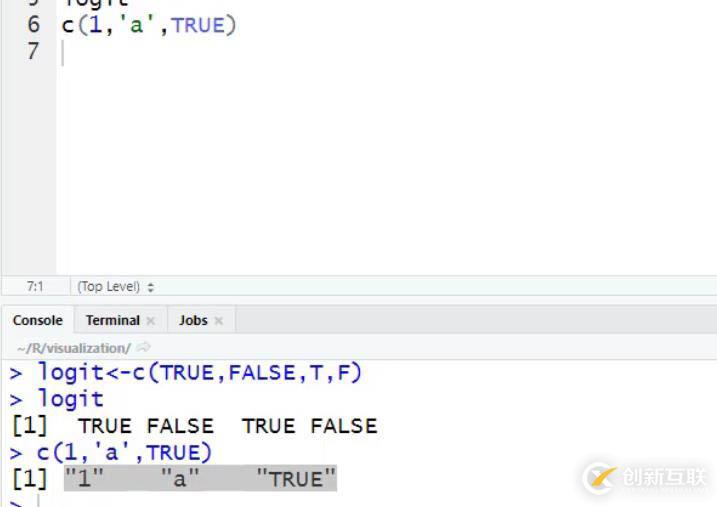Click the highlighted output "1" "a" "TRUE"
The image size is (717, 507).
pos(200,479)
